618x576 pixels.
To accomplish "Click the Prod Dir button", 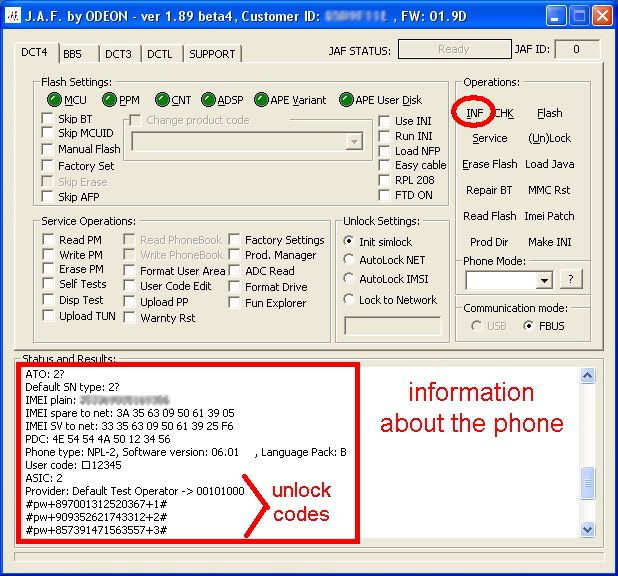I will coord(489,242).
